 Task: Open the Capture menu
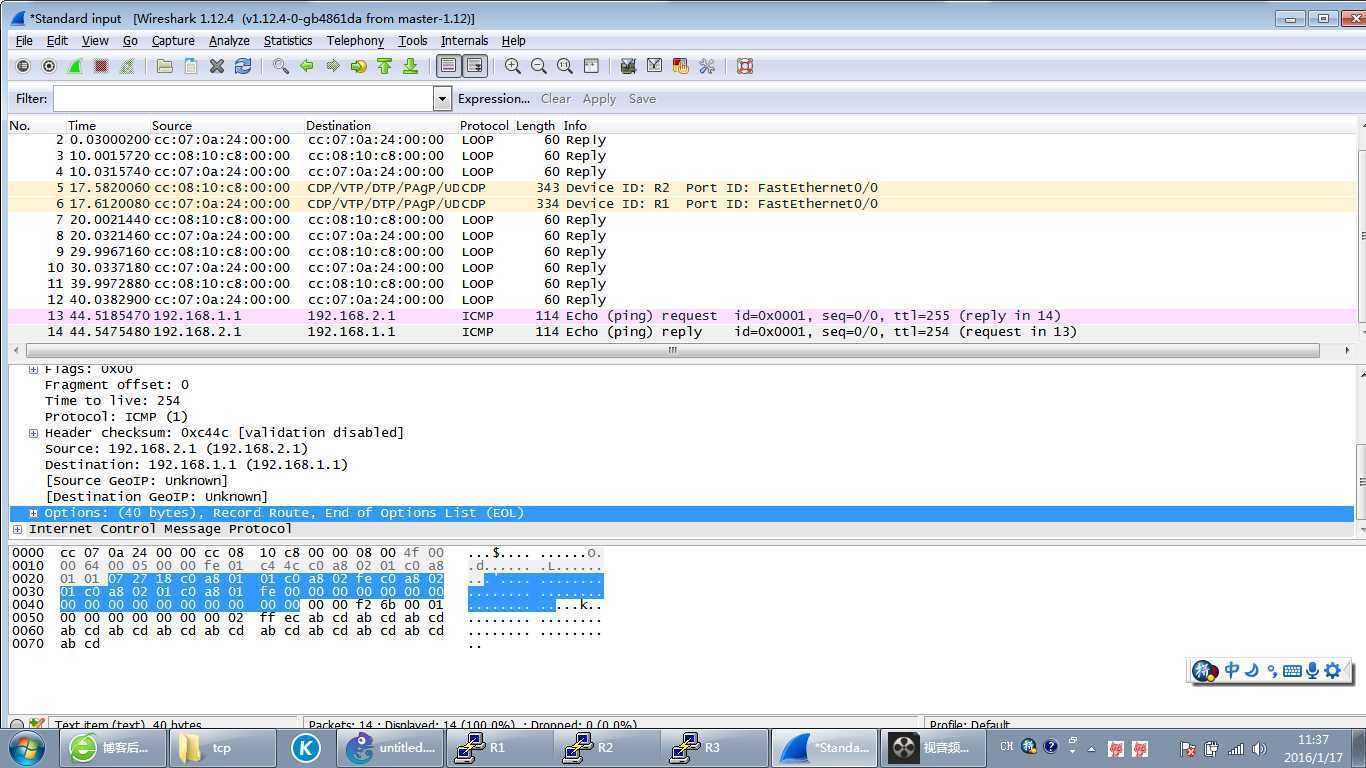point(173,41)
